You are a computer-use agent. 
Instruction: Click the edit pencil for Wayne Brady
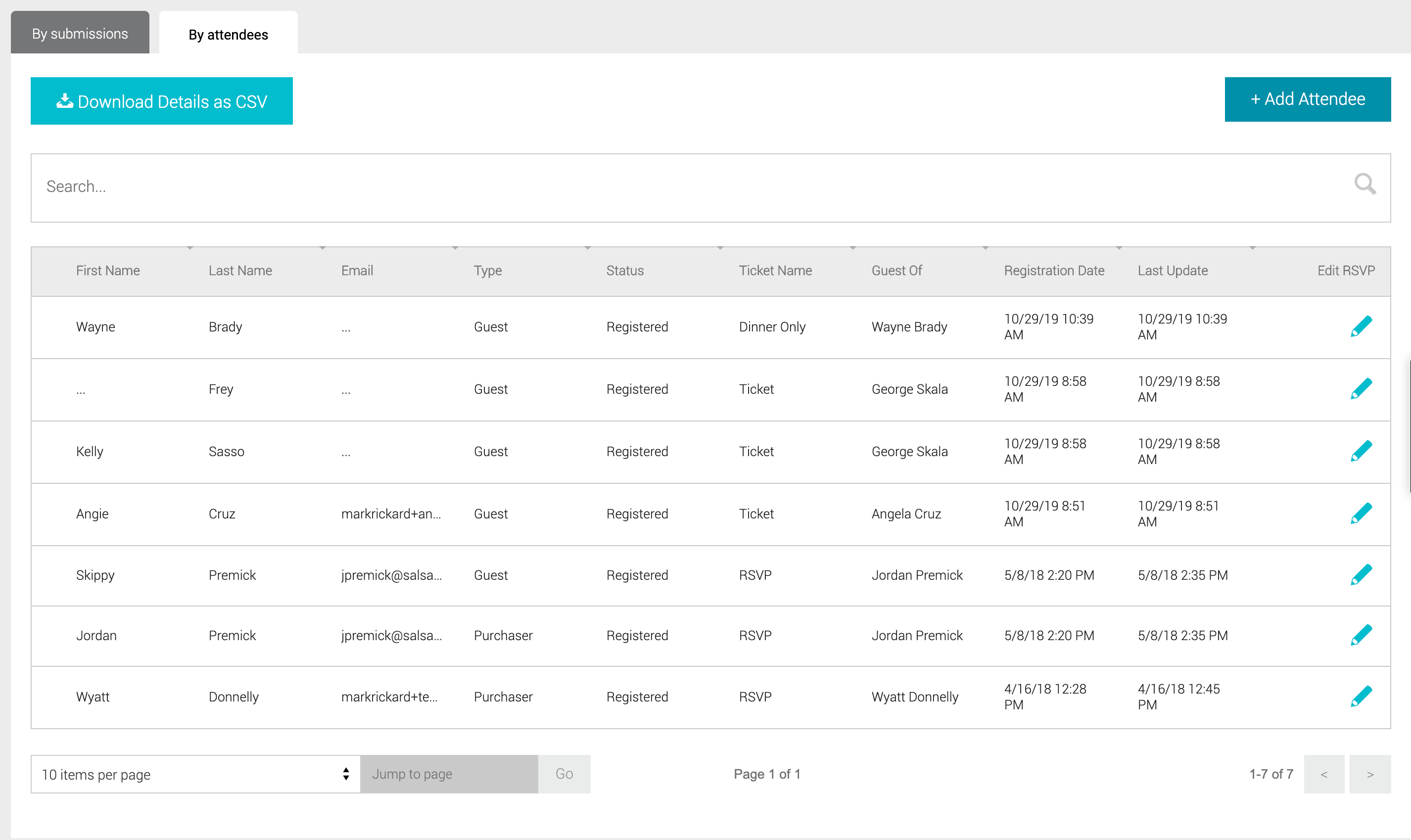(1361, 327)
